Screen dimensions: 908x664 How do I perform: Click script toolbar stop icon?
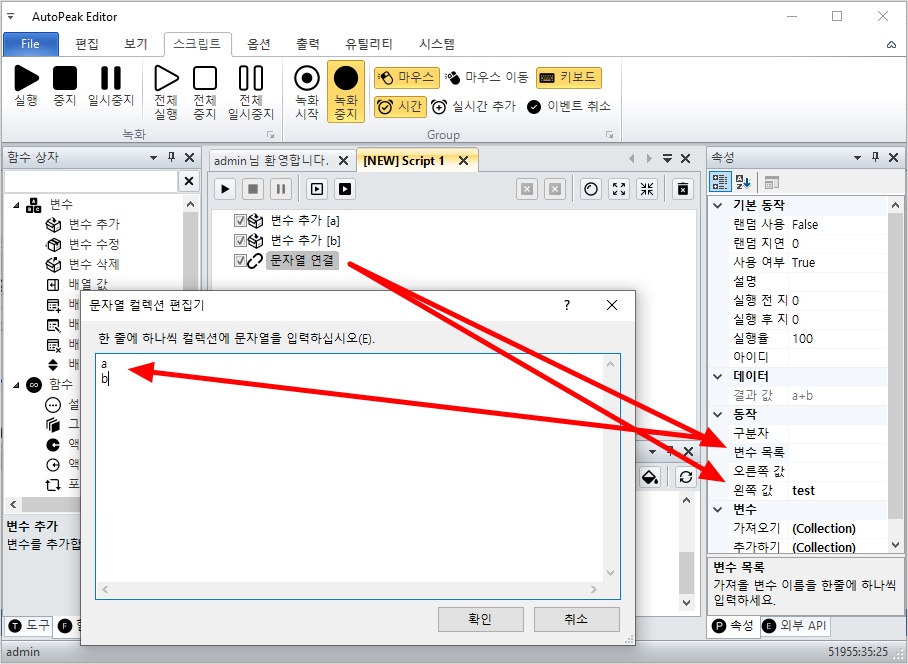[x=253, y=189]
